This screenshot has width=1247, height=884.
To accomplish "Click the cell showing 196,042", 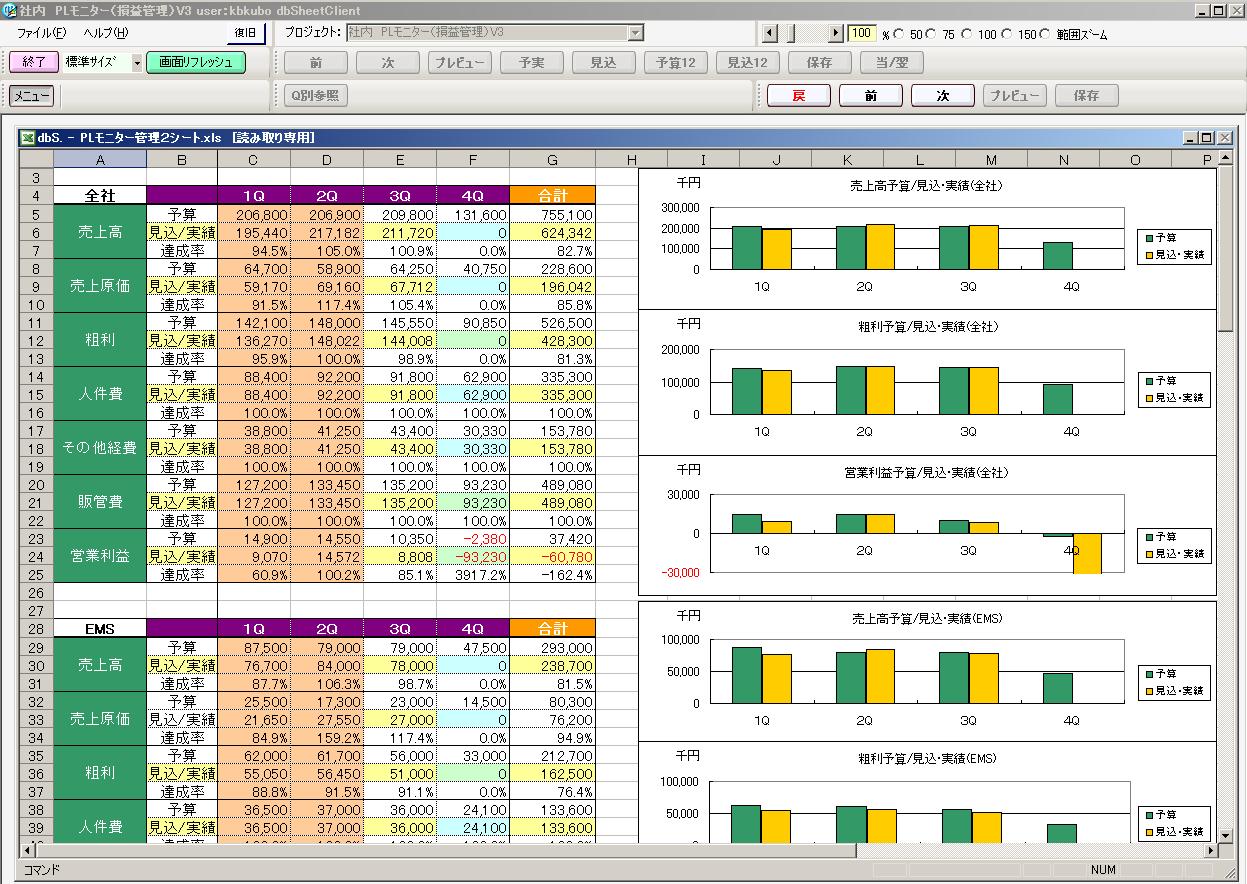I will tap(553, 286).
